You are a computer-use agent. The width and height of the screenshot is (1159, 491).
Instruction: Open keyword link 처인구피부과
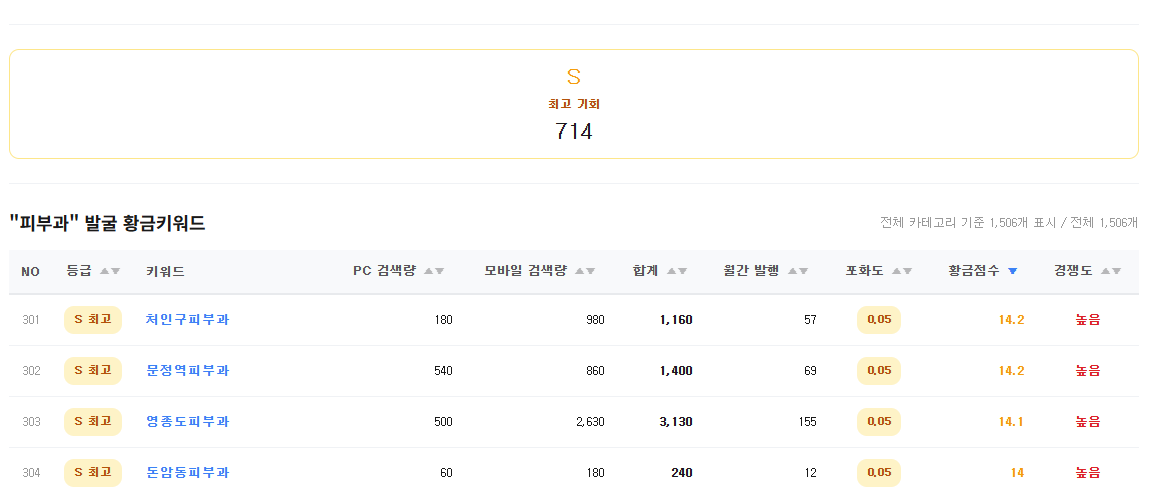188,319
